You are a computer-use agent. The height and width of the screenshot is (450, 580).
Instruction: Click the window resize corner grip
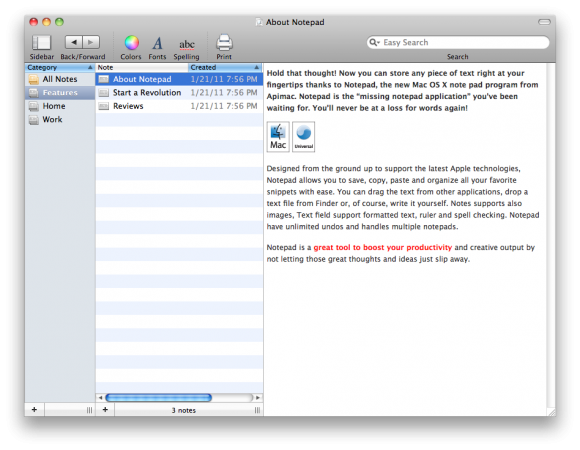[551, 412]
